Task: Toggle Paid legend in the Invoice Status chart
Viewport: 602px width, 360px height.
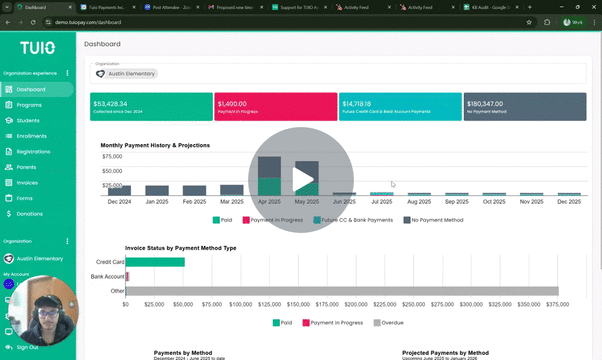Action: coord(282,323)
